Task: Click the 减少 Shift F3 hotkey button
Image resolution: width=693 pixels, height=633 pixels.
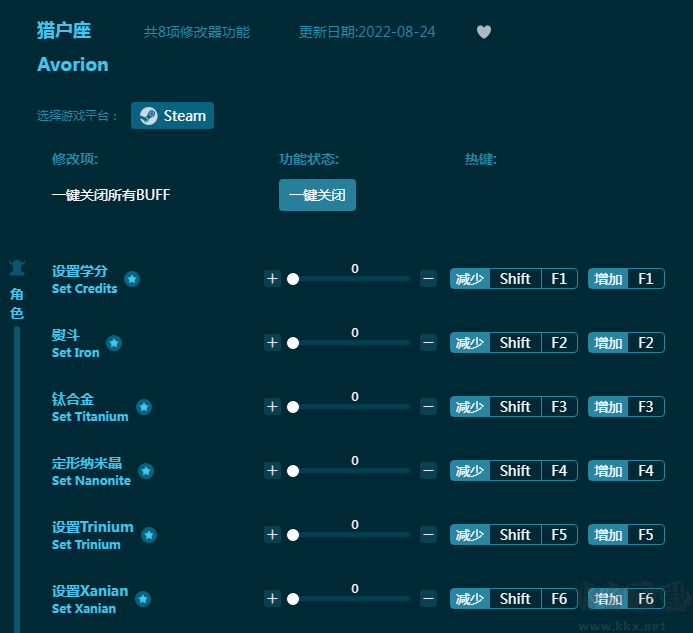Action: pyautogui.click(x=514, y=407)
